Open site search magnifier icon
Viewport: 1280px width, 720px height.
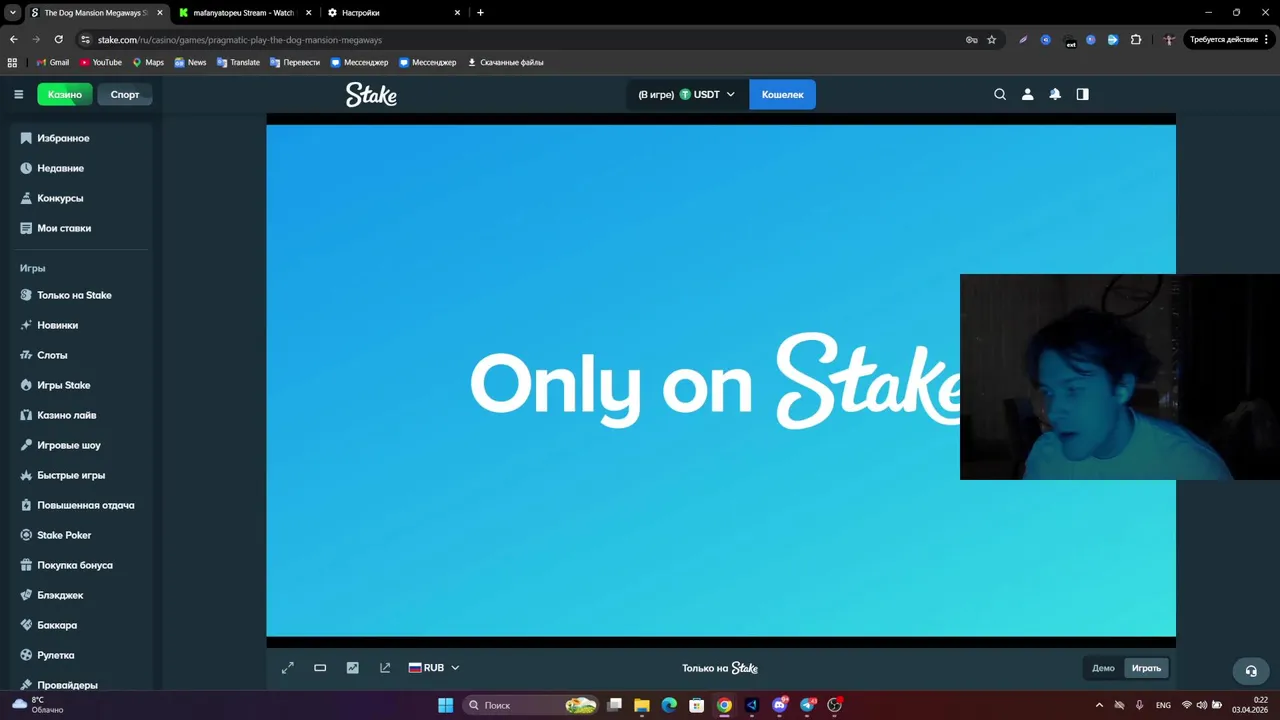[1000, 94]
